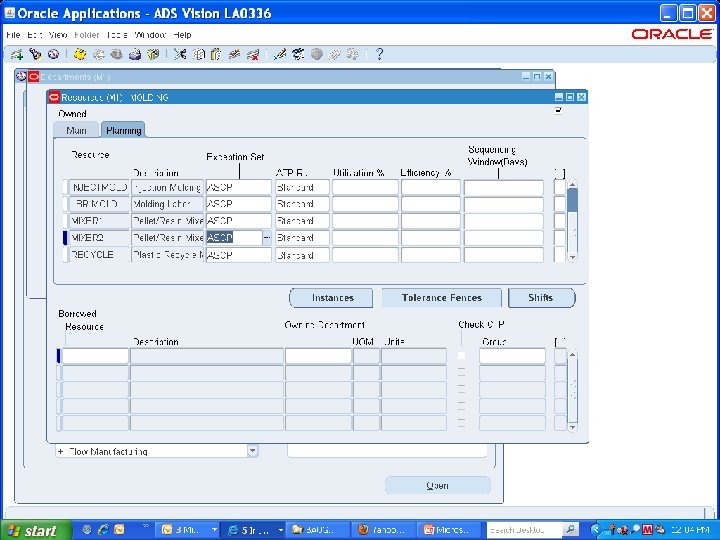Click down arrow of borrowed resources scrollbar
The image size is (720, 540).
(x=572, y=427)
